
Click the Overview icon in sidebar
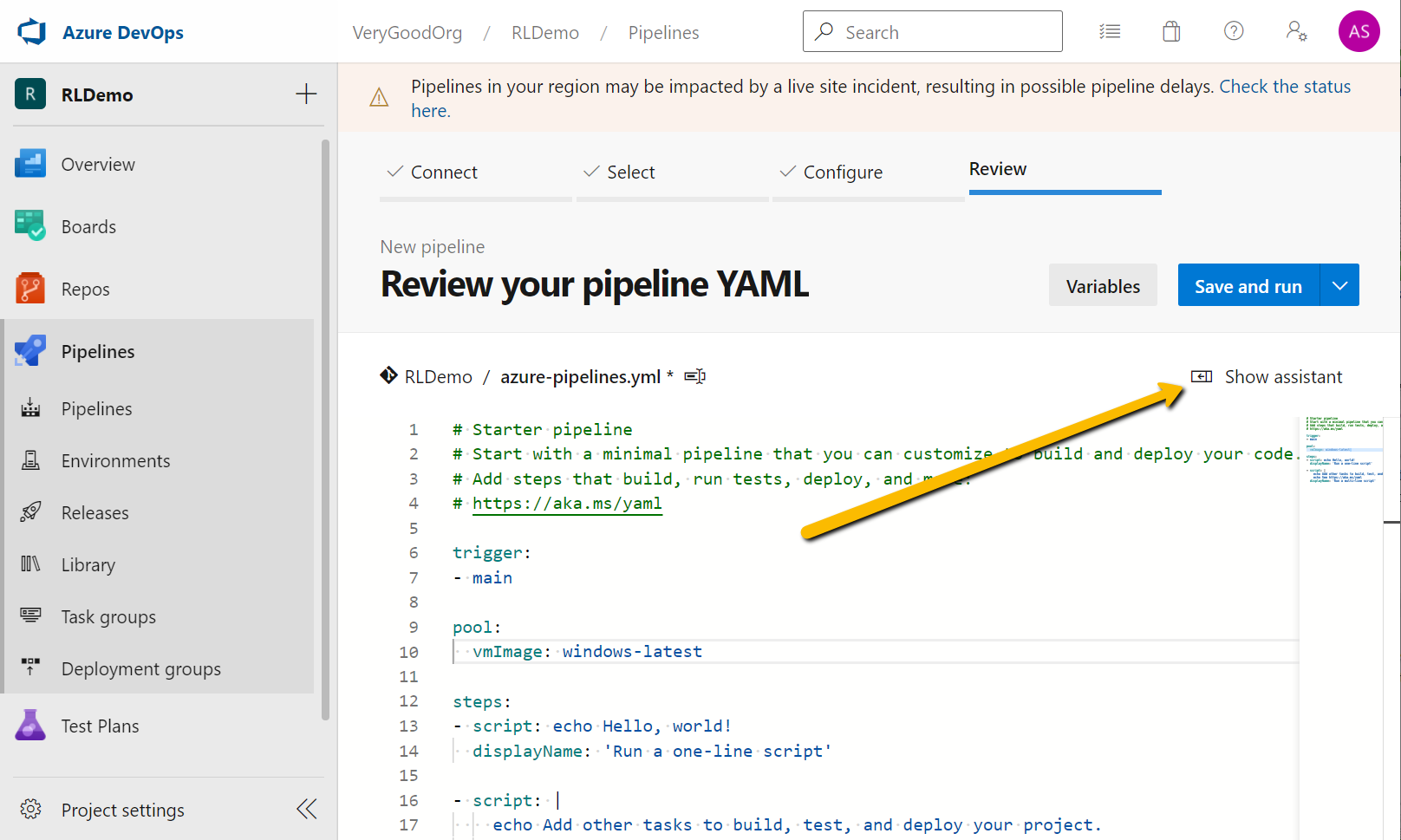coord(30,164)
